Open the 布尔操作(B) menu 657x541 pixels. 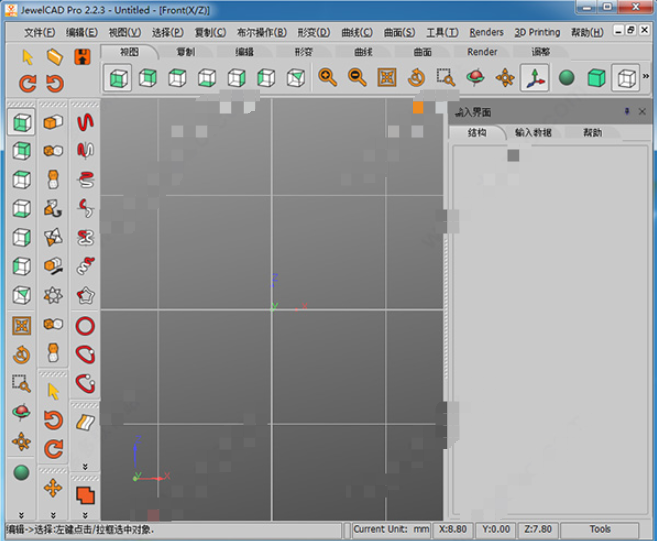261,32
